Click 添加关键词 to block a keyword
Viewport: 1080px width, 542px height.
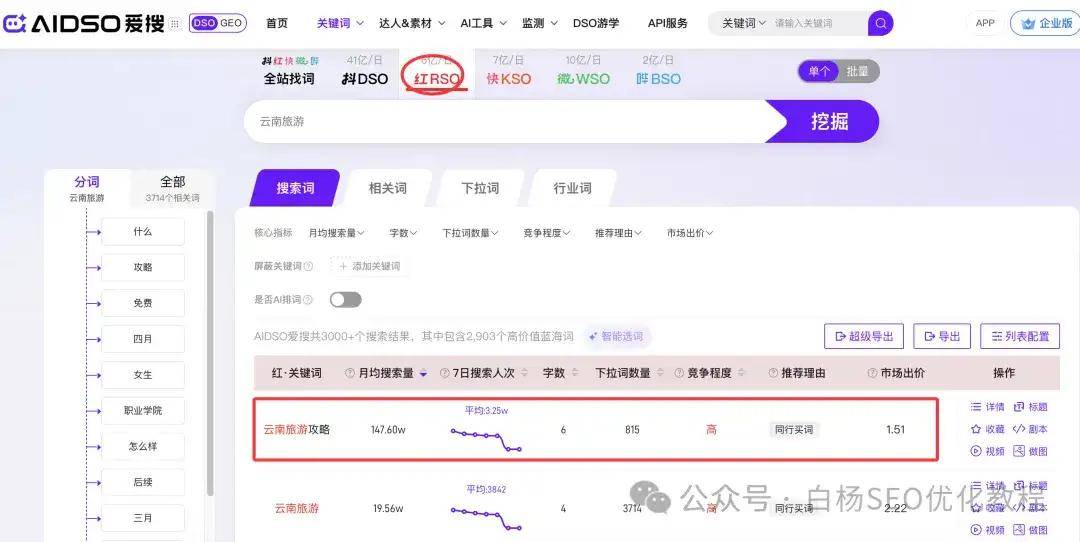[x=369, y=267]
